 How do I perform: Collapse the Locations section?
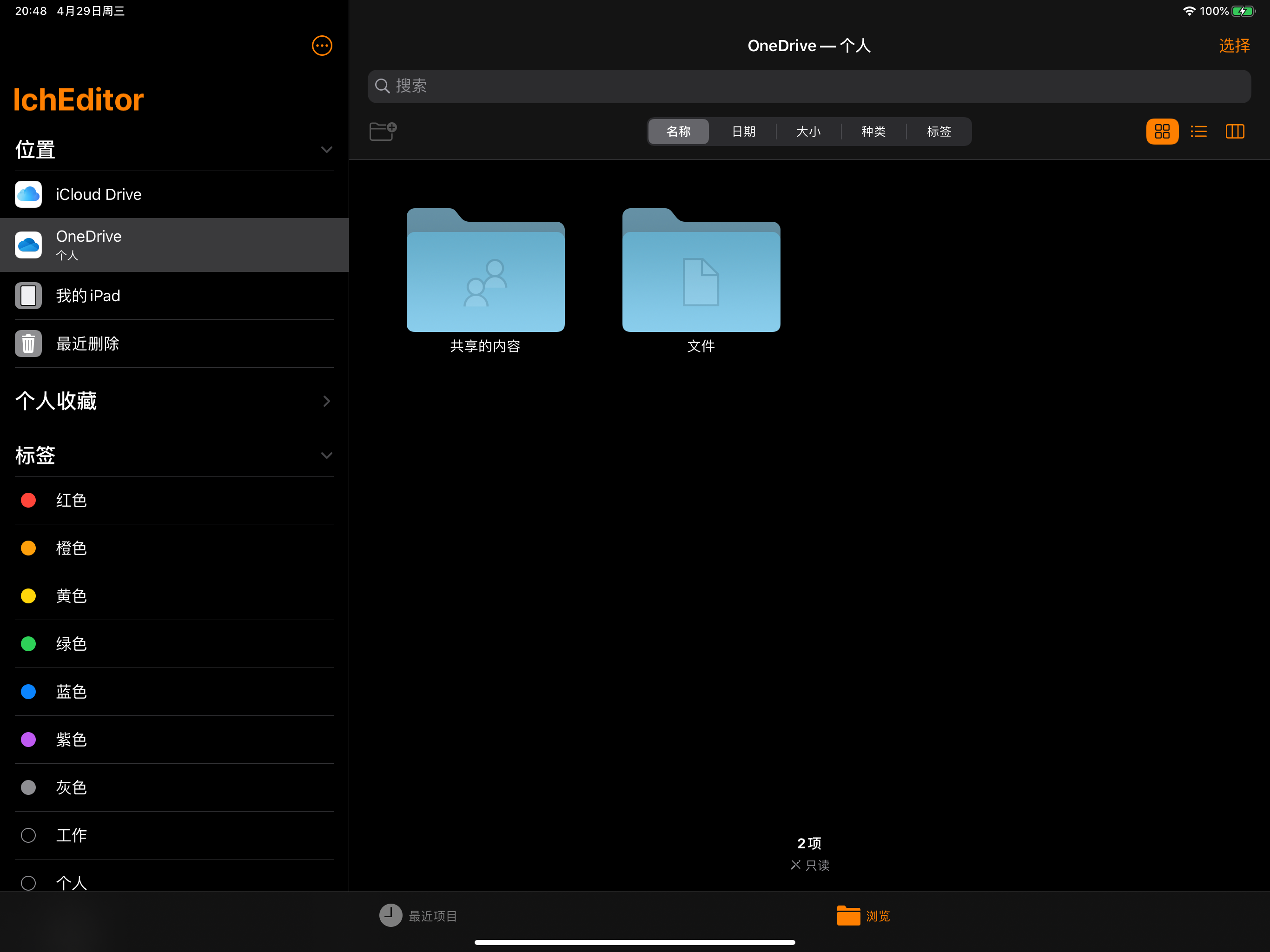point(326,150)
